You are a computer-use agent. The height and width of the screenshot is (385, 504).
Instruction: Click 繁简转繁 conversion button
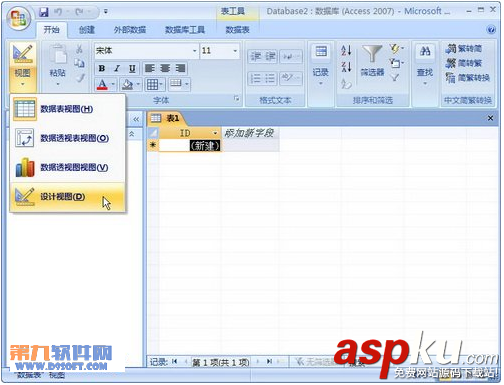464,63
